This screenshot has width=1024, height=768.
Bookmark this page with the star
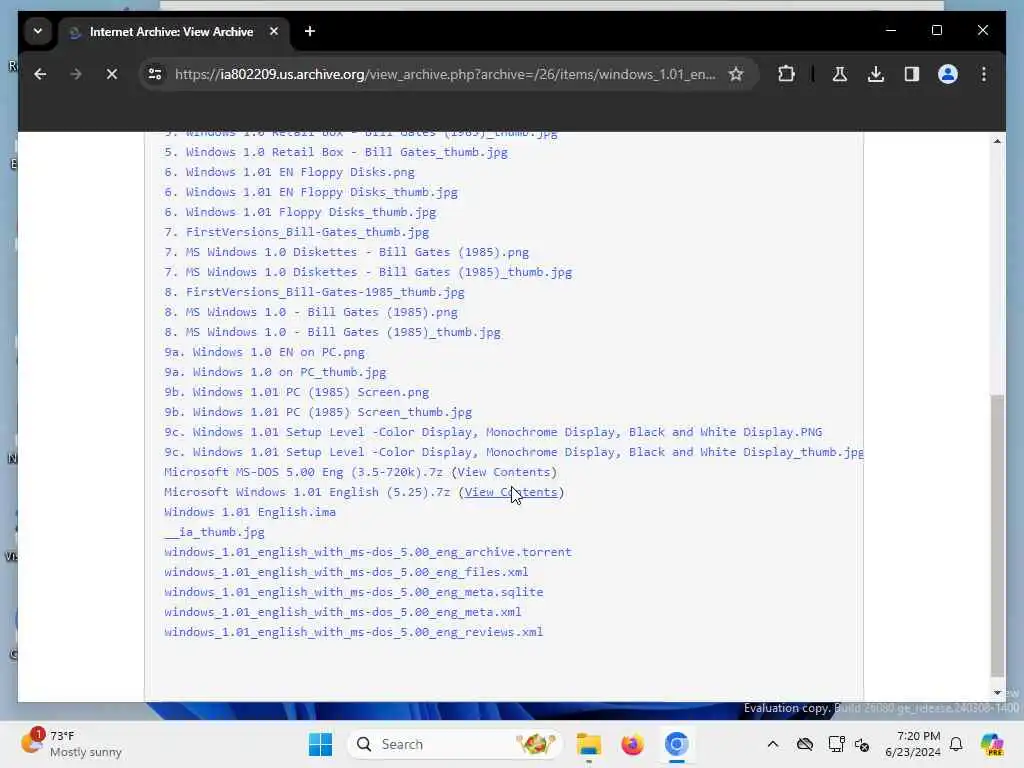pos(736,74)
